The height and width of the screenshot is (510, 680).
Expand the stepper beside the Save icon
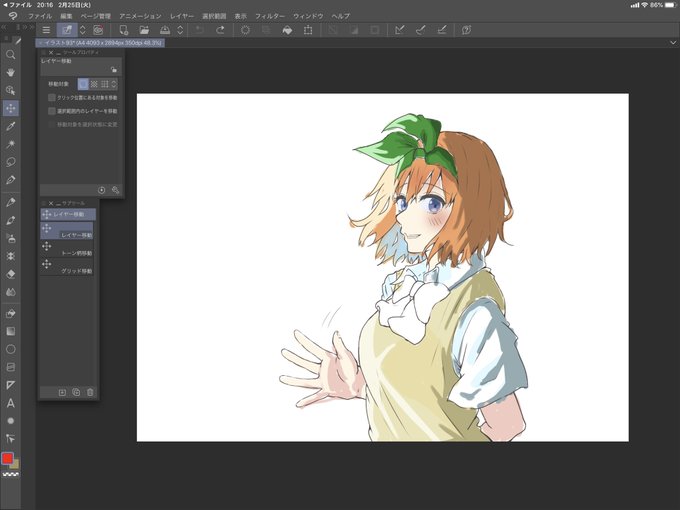pyautogui.click(x=180, y=30)
